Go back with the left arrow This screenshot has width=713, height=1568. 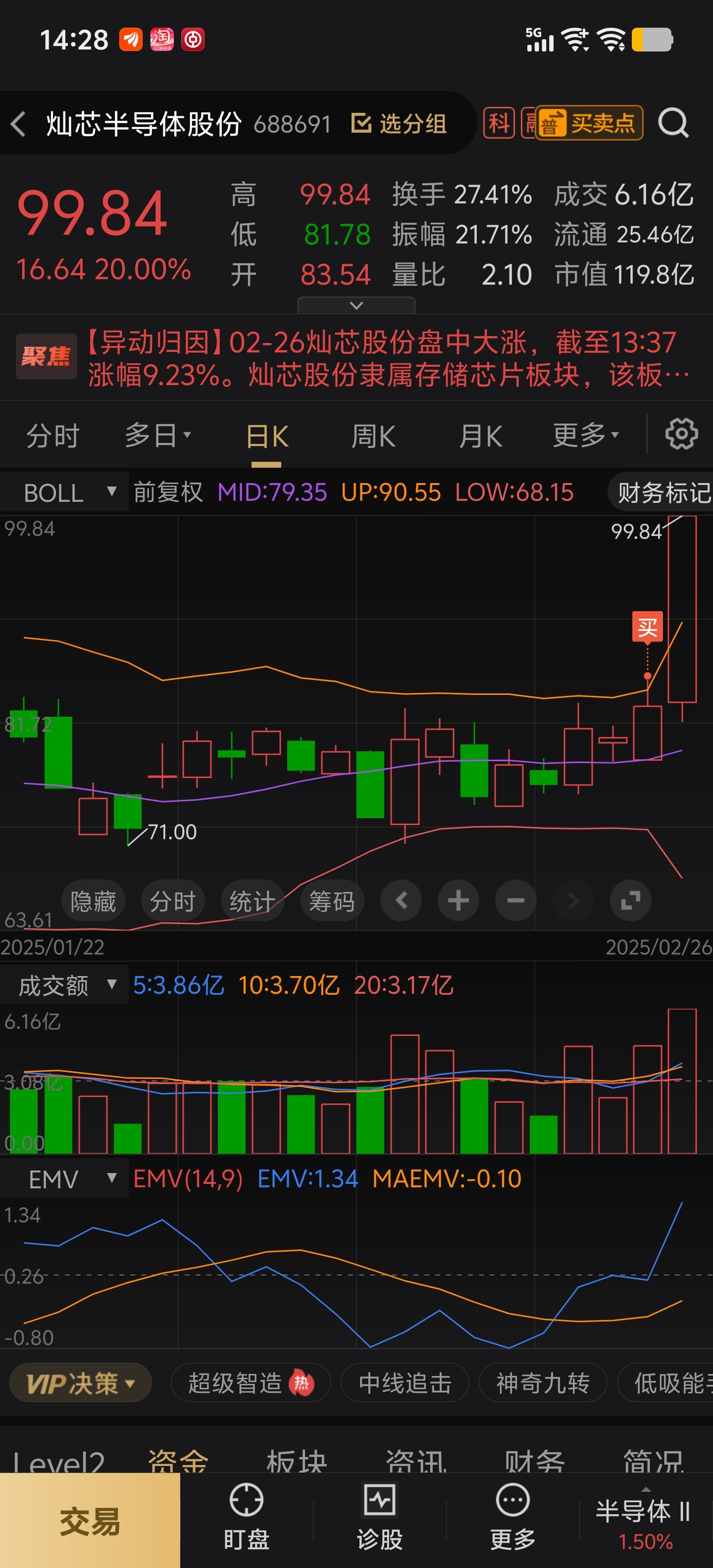pos(18,124)
